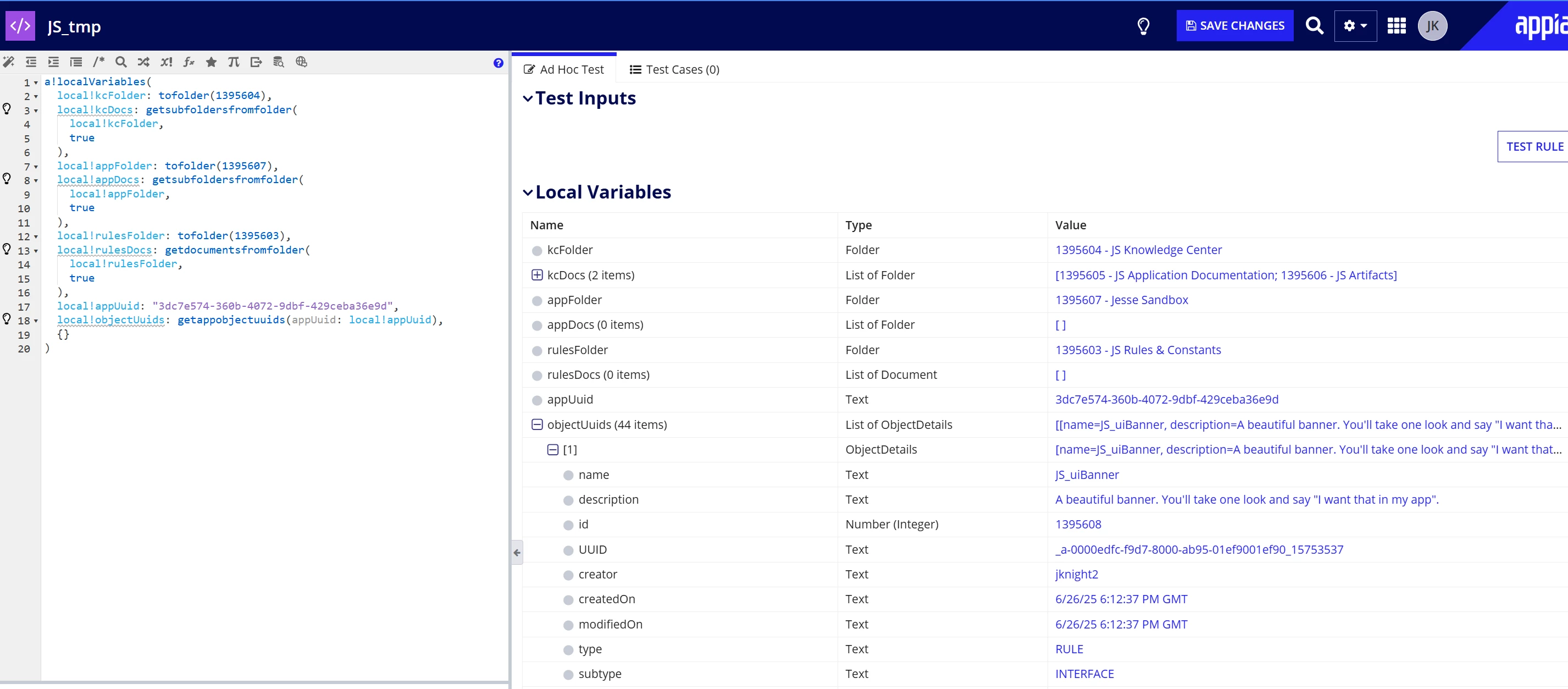1568x689 pixels.
Task: Open the 1395607 - Jesse Sandbox value
Action: click(x=1122, y=300)
